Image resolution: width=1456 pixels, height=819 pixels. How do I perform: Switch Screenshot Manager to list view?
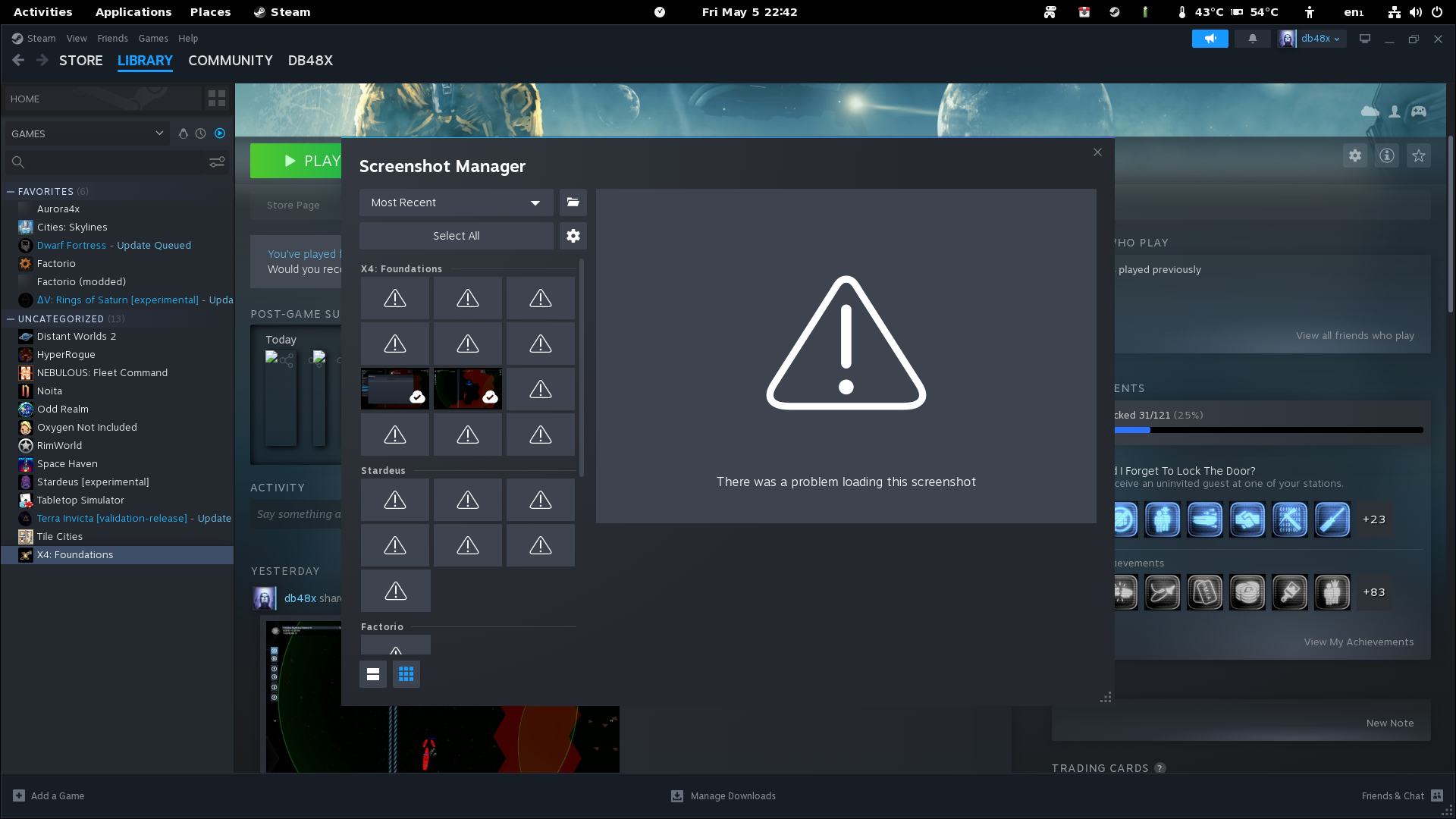(373, 674)
